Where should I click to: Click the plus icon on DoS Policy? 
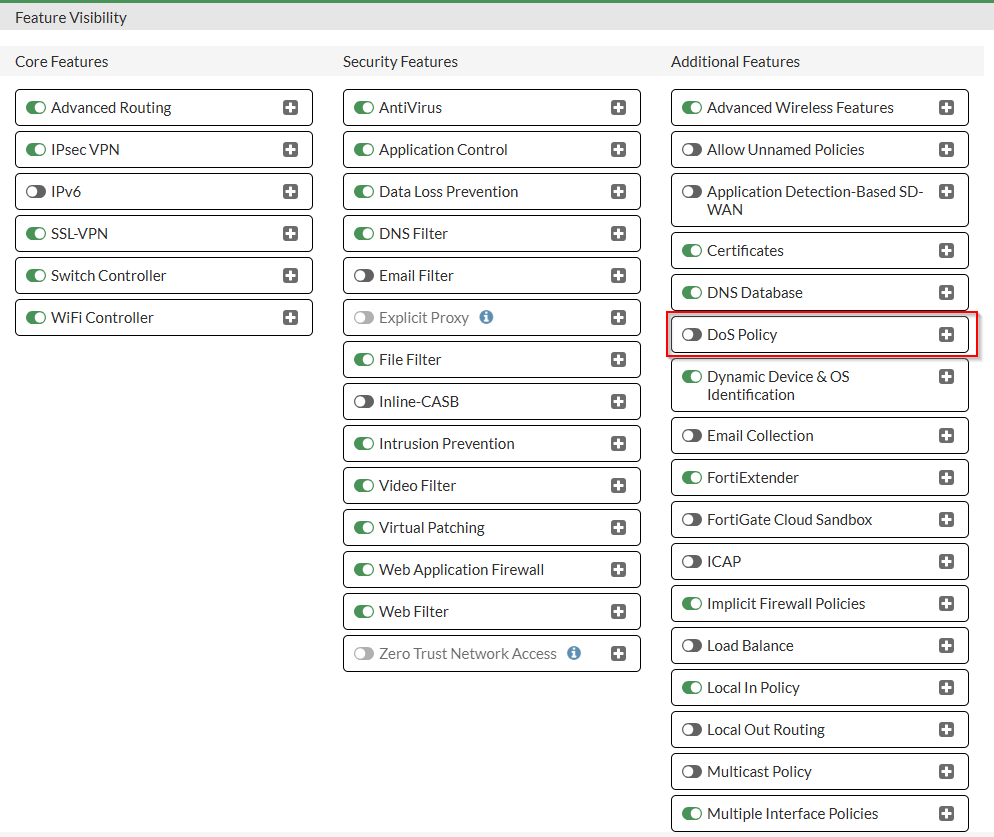tap(946, 334)
